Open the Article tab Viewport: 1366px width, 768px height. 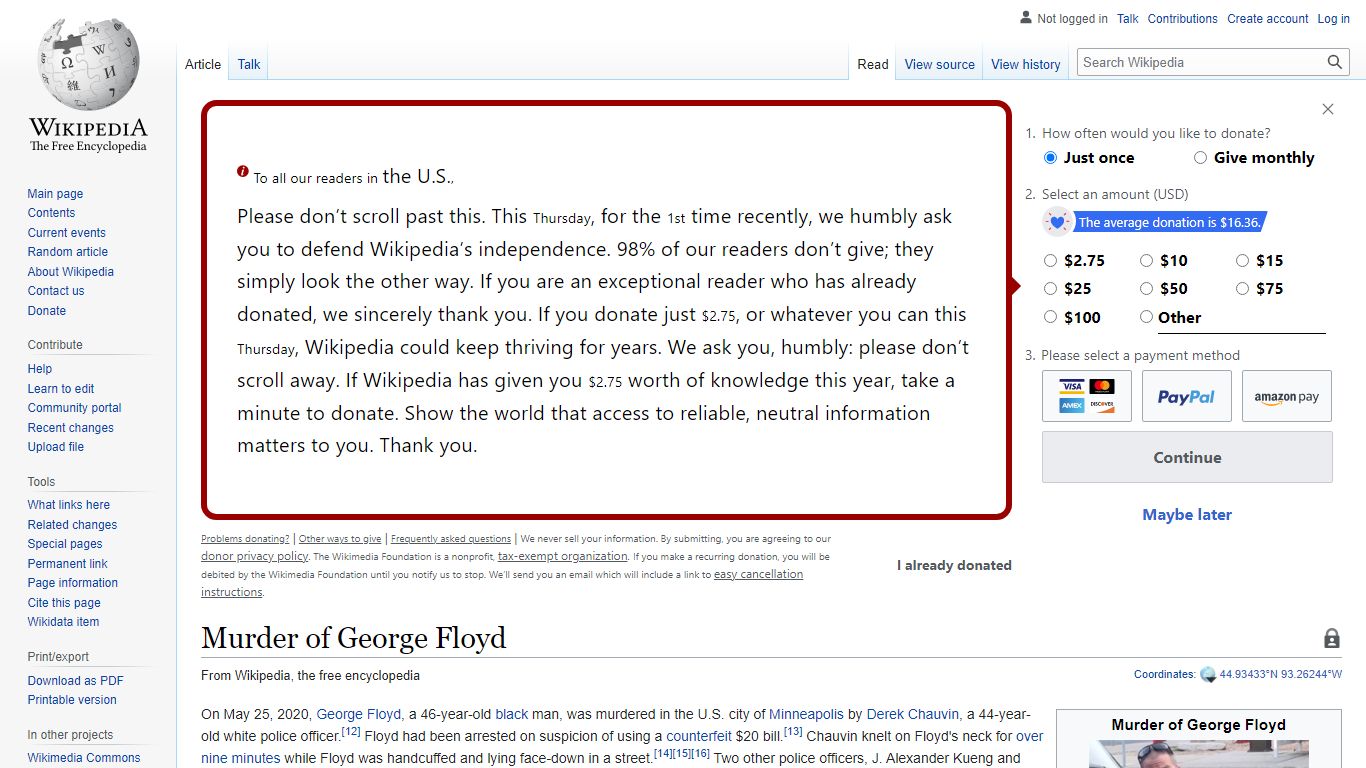(x=203, y=64)
